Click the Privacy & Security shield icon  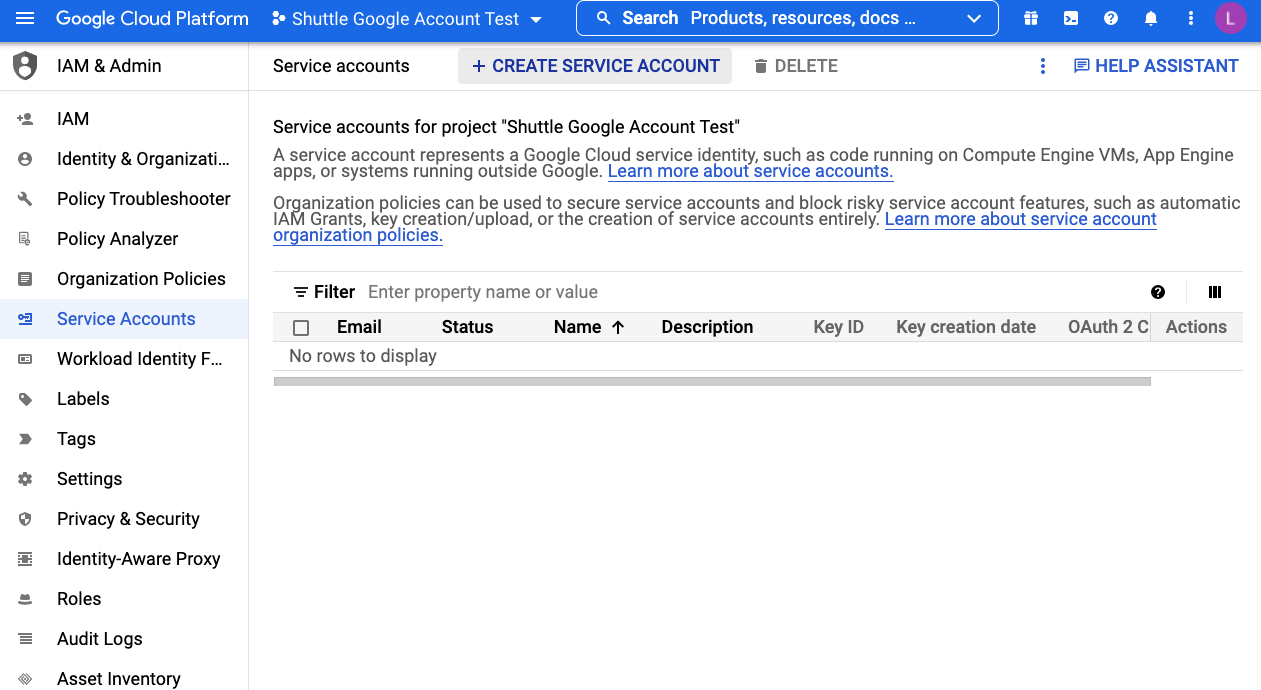(x=25, y=519)
